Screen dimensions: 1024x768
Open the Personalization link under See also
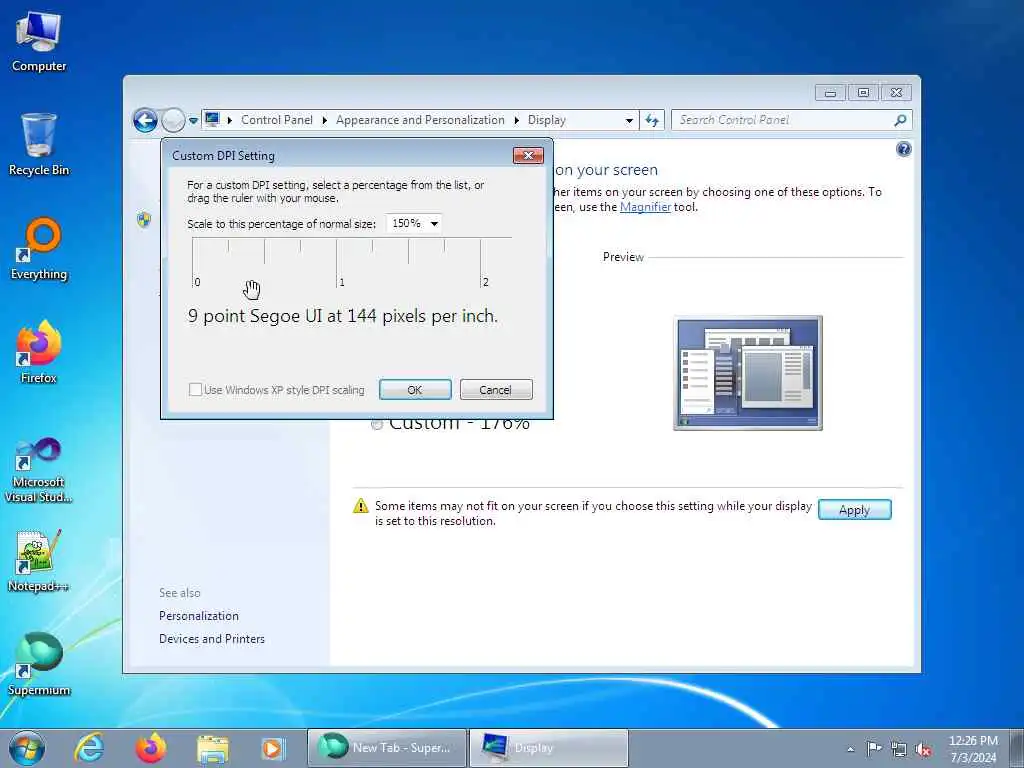click(199, 616)
